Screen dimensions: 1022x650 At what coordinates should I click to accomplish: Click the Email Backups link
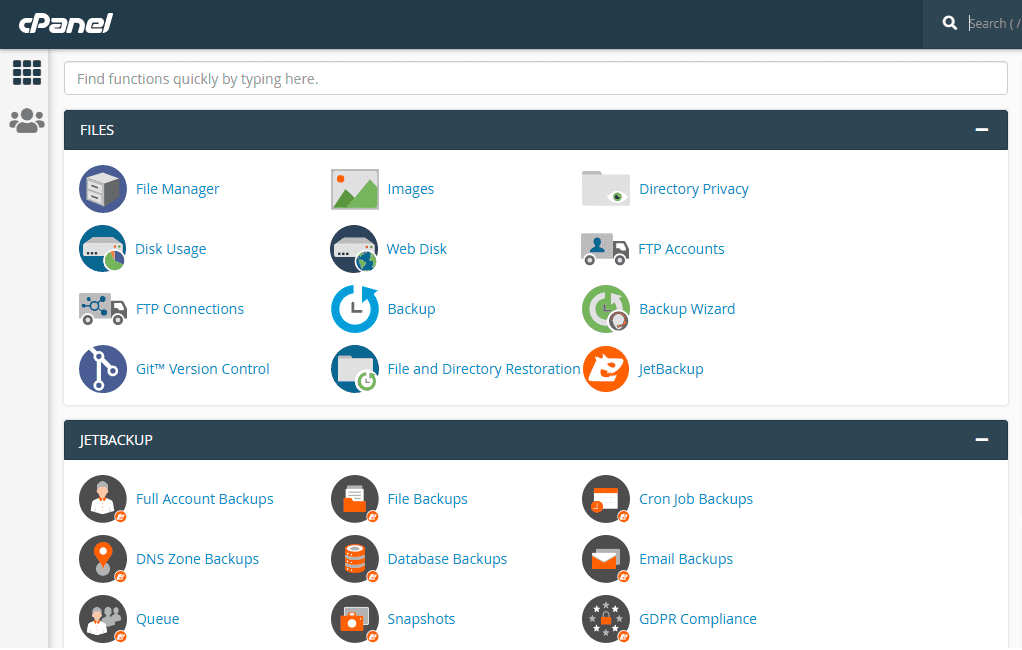click(685, 559)
